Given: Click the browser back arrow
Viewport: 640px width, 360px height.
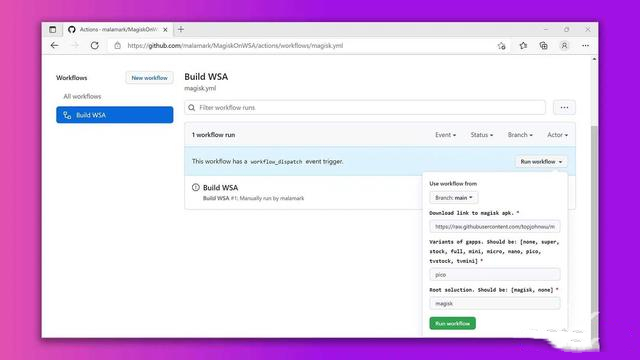Looking at the screenshot, I should point(54,46).
